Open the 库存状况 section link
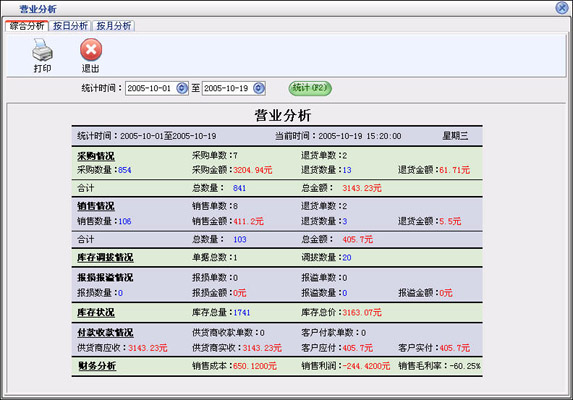This screenshot has height=400, width=573. [96, 313]
